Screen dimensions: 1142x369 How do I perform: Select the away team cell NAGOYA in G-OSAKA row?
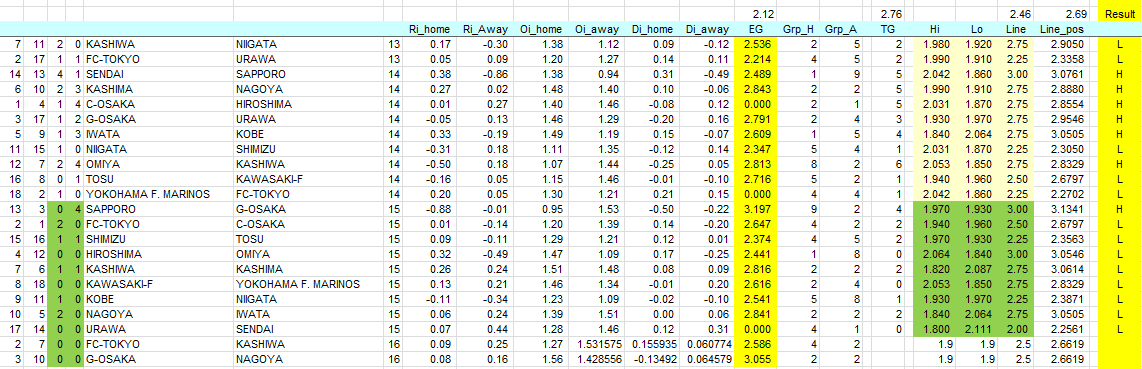point(310,360)
